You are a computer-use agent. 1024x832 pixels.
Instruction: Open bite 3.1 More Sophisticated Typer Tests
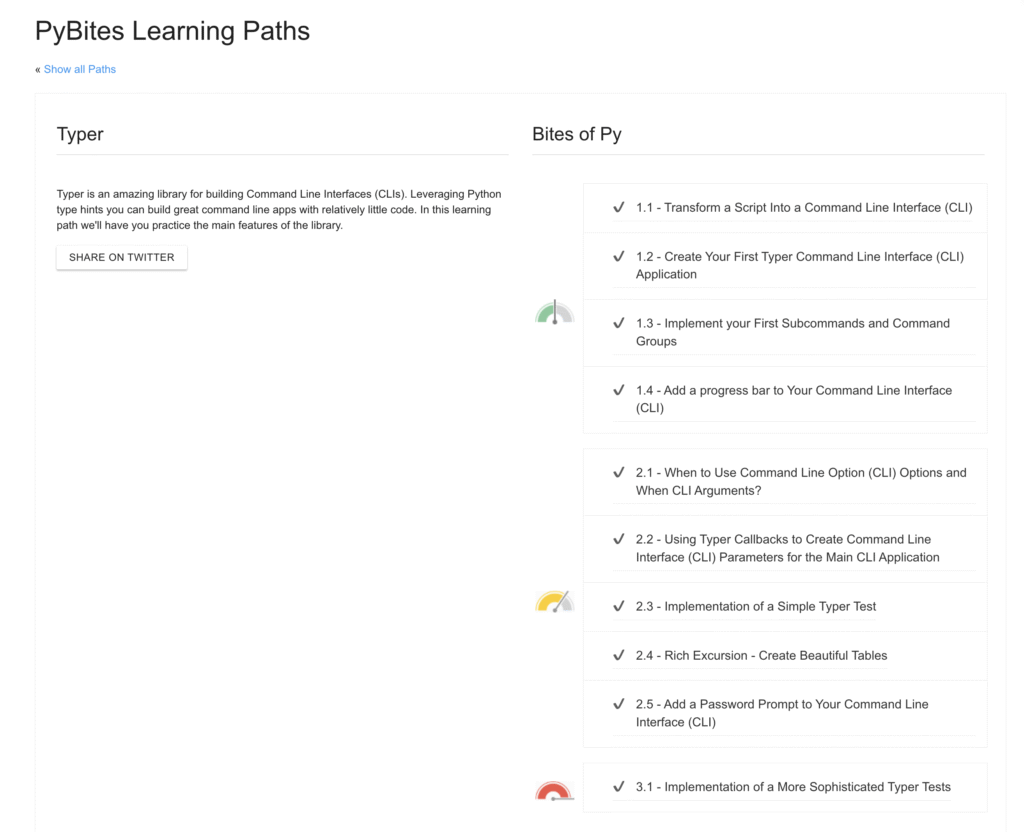pos(793,787)
